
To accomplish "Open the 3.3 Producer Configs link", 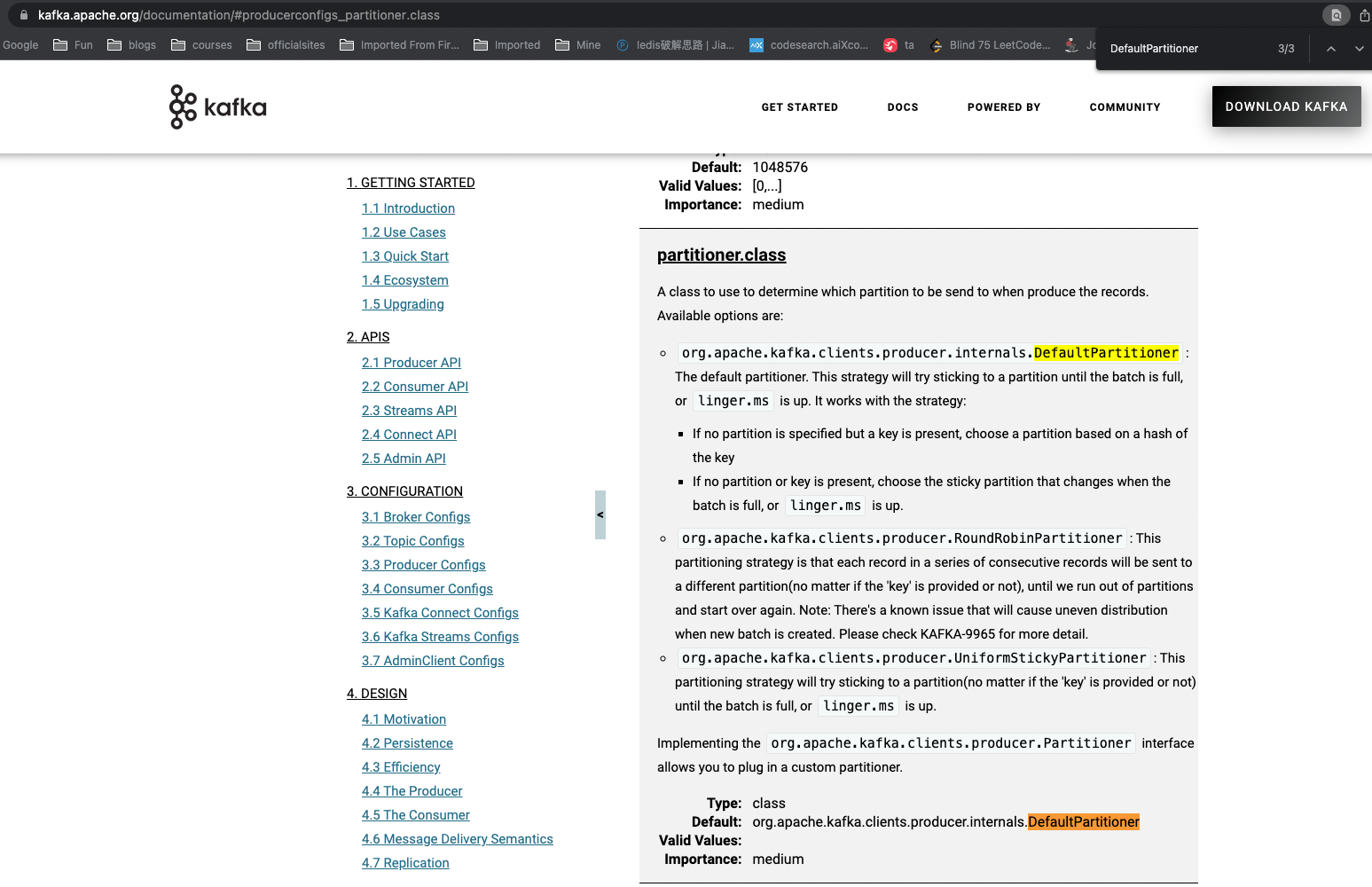I will pos(423,565).
